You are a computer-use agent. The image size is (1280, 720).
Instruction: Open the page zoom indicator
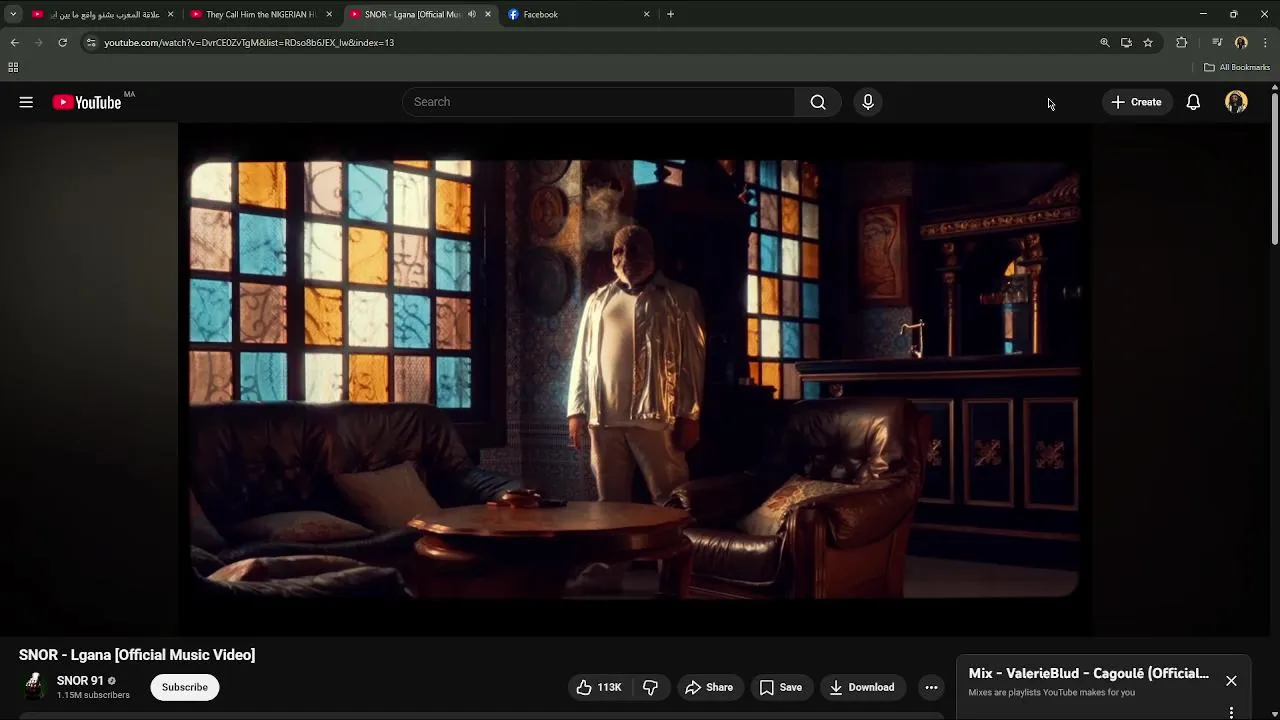coord(1104,43)
